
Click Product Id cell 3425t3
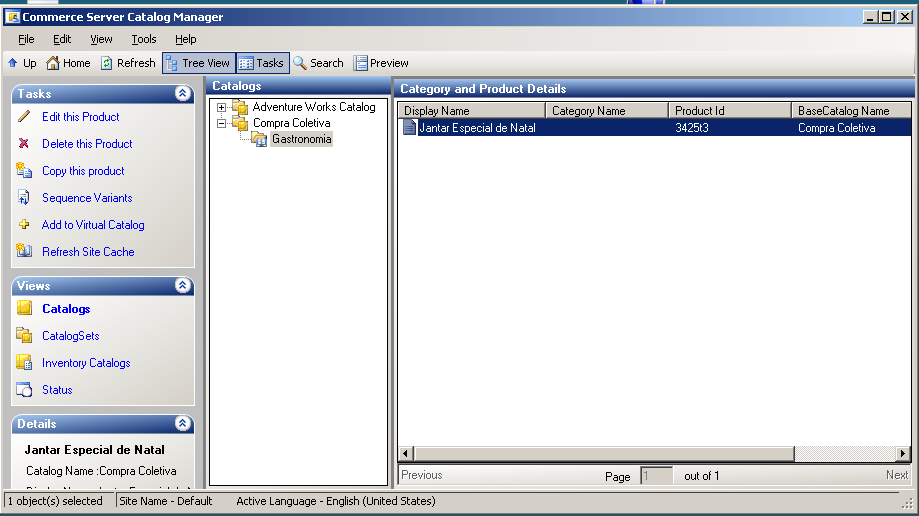pos(692,128)
